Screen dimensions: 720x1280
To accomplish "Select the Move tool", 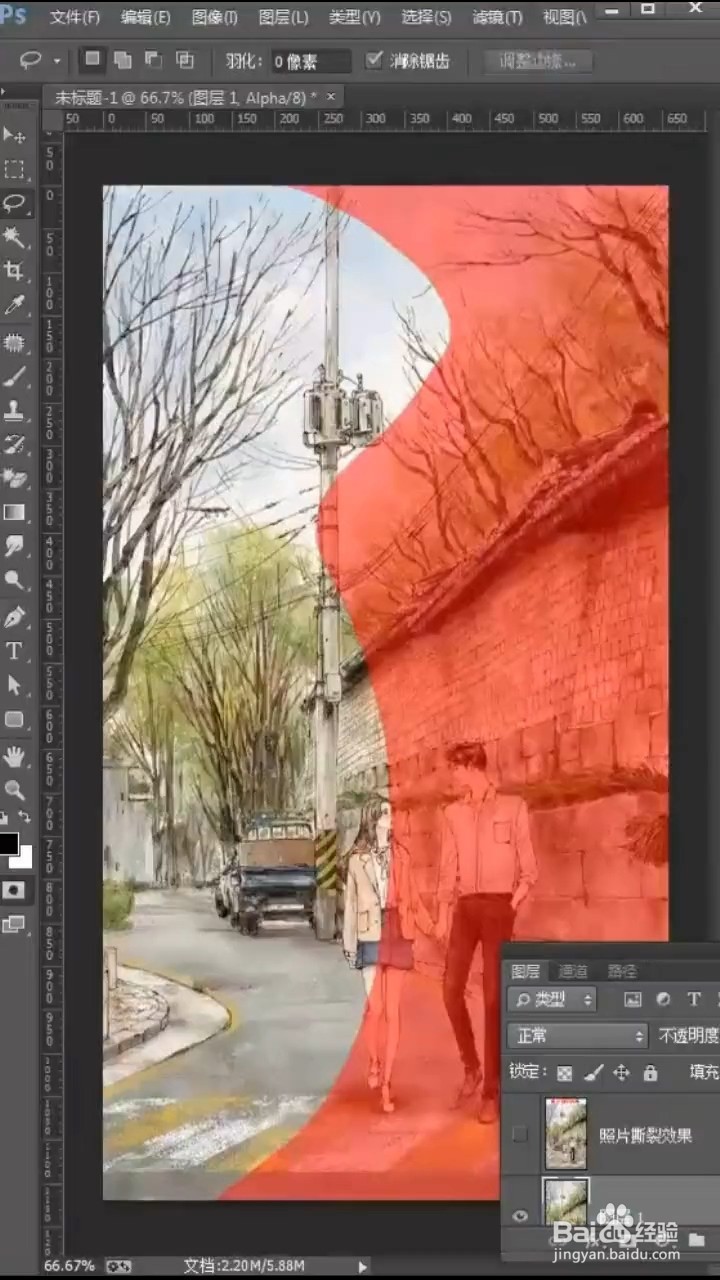I will point(14,135).
